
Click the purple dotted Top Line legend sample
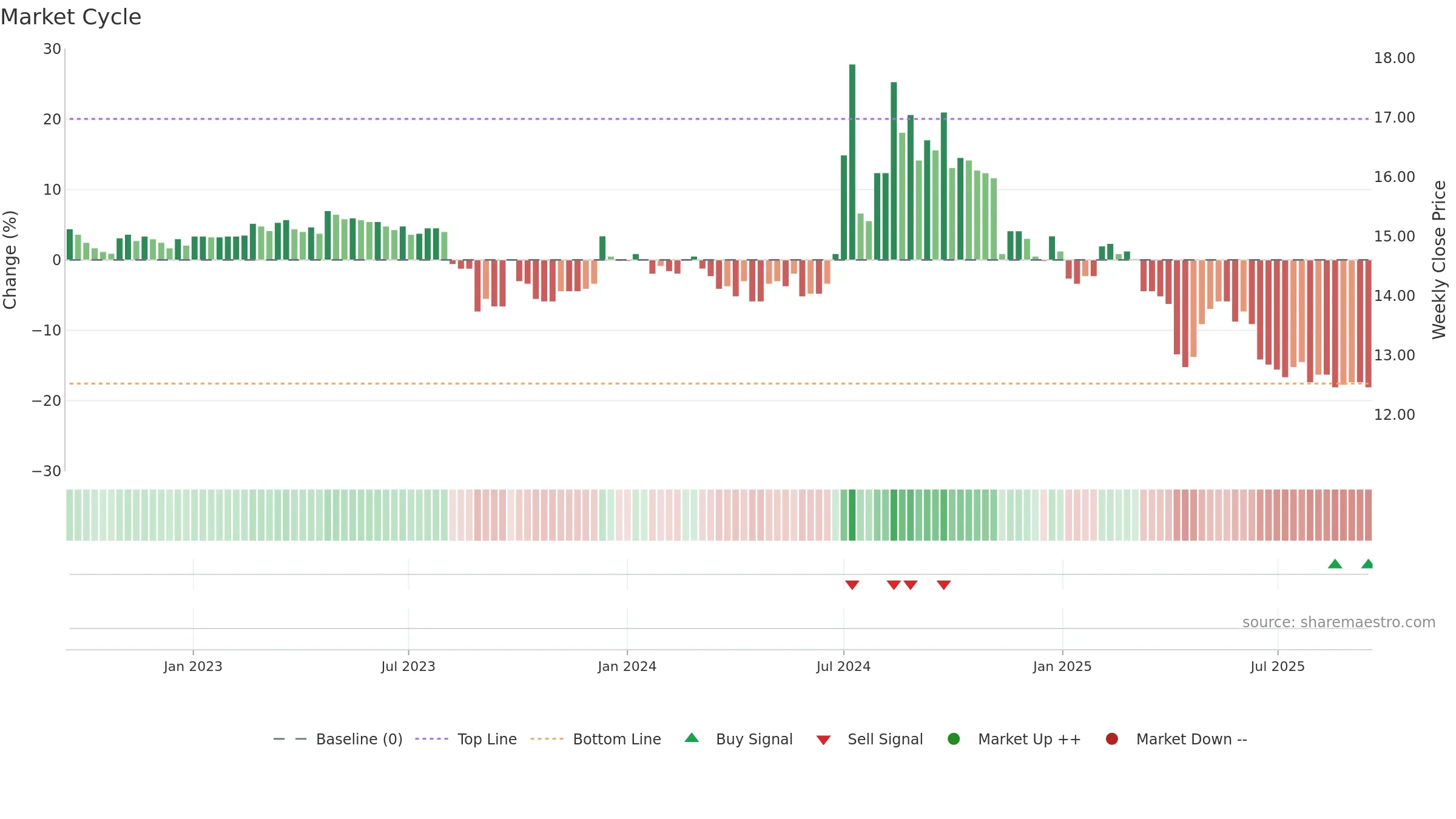pyautogui.click(x=431, y=739)
